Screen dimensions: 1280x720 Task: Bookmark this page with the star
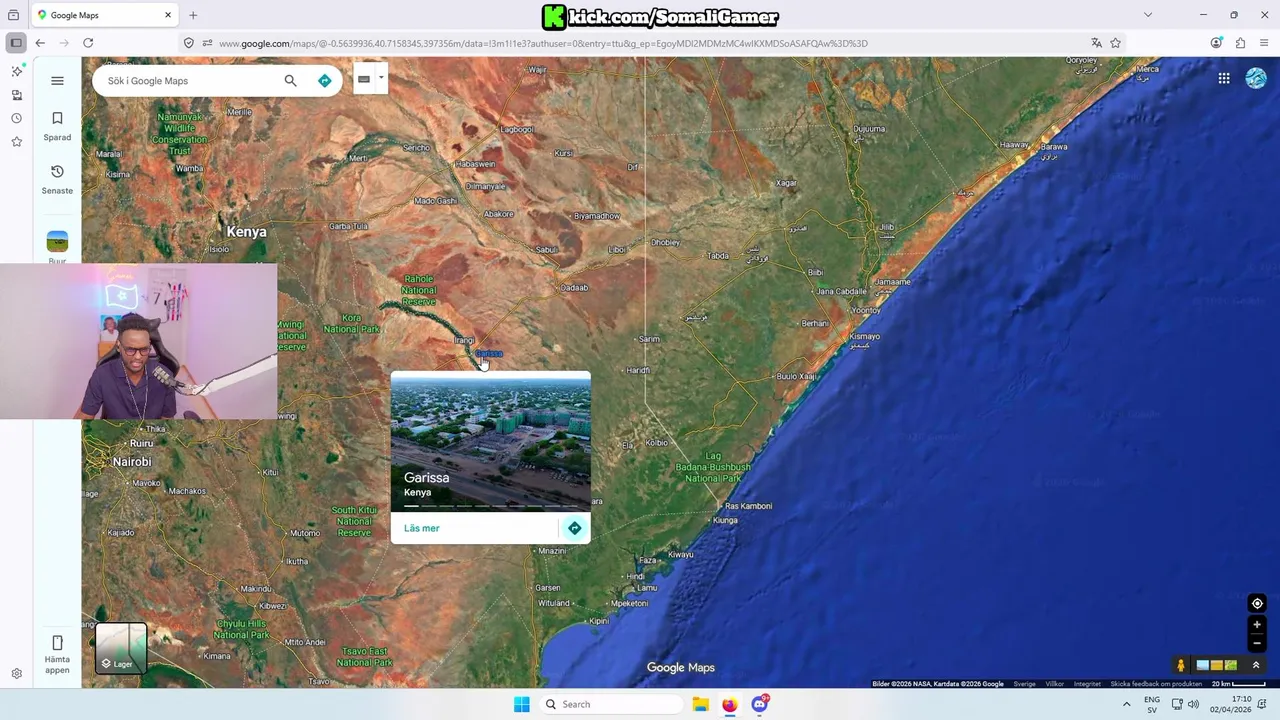coord(1115,43)
